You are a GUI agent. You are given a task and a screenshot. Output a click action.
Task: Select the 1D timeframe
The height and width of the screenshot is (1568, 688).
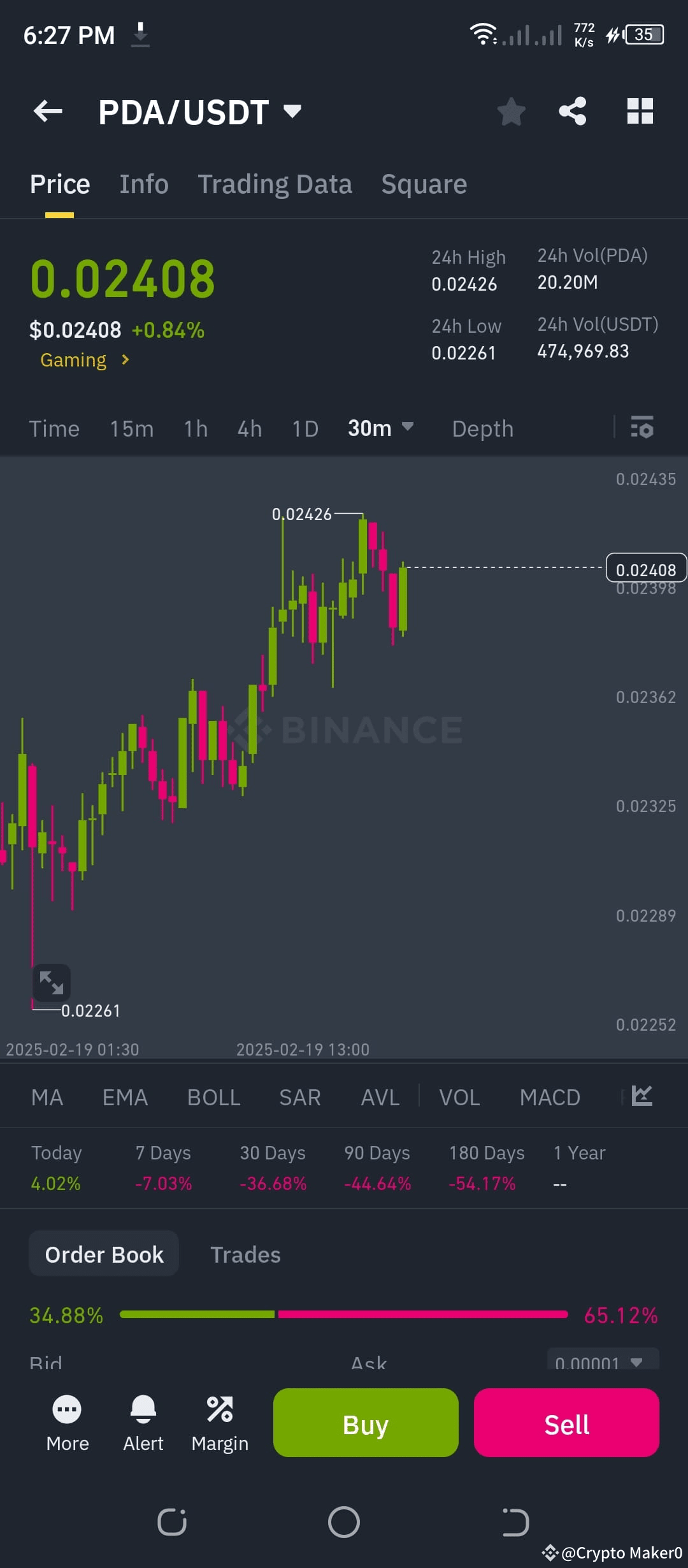point(304,428)
